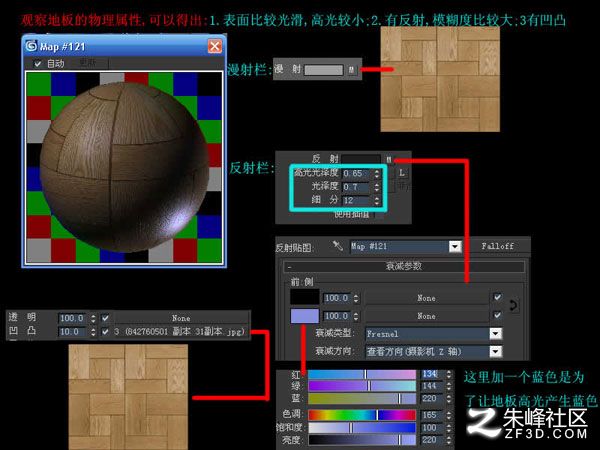Open the black front color swatch under 前:侧
600x450 pixels.
[305, 297]
